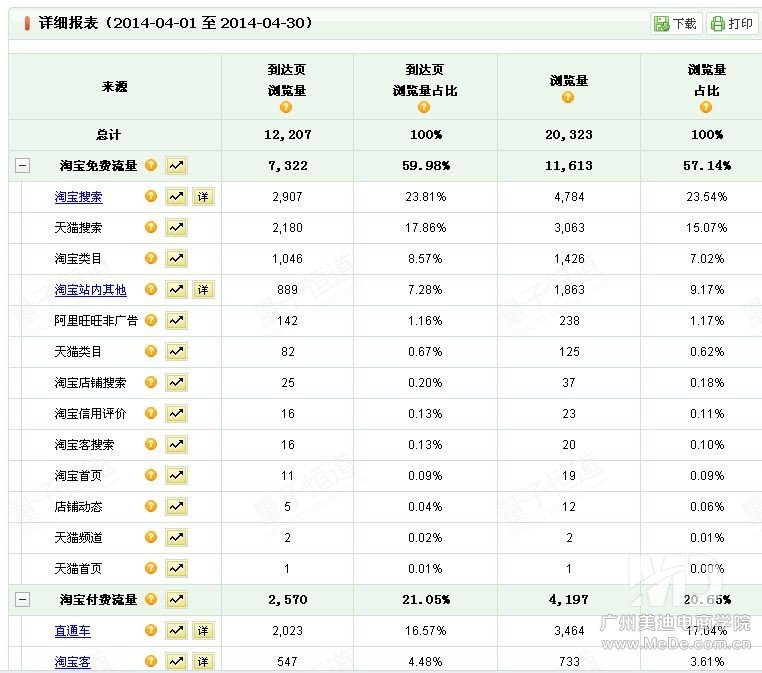Click the 17.86% cell for 天猫搜索

(x=425, y=228)
